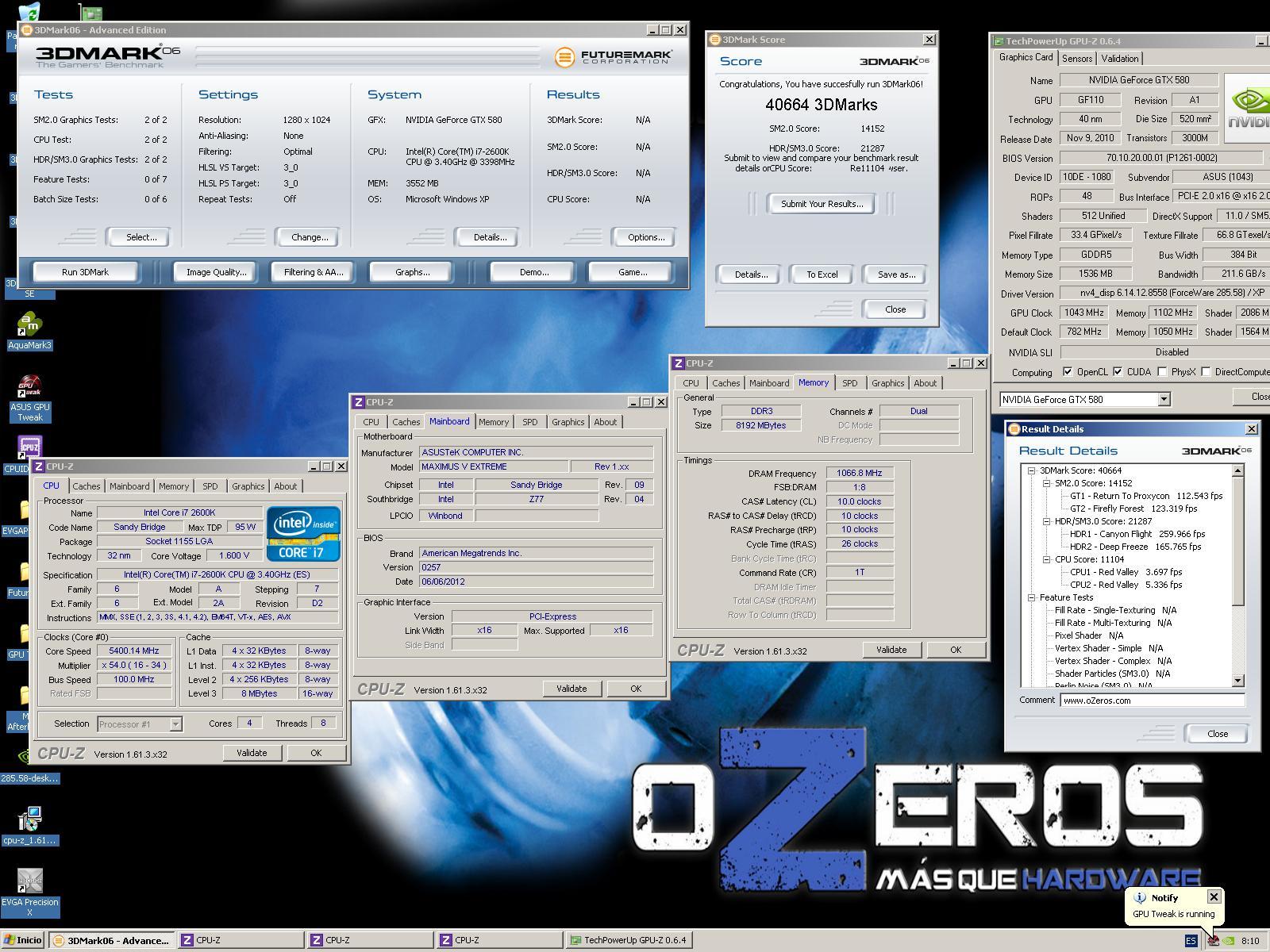Open the Inicio start button

(x=21, y=940)
